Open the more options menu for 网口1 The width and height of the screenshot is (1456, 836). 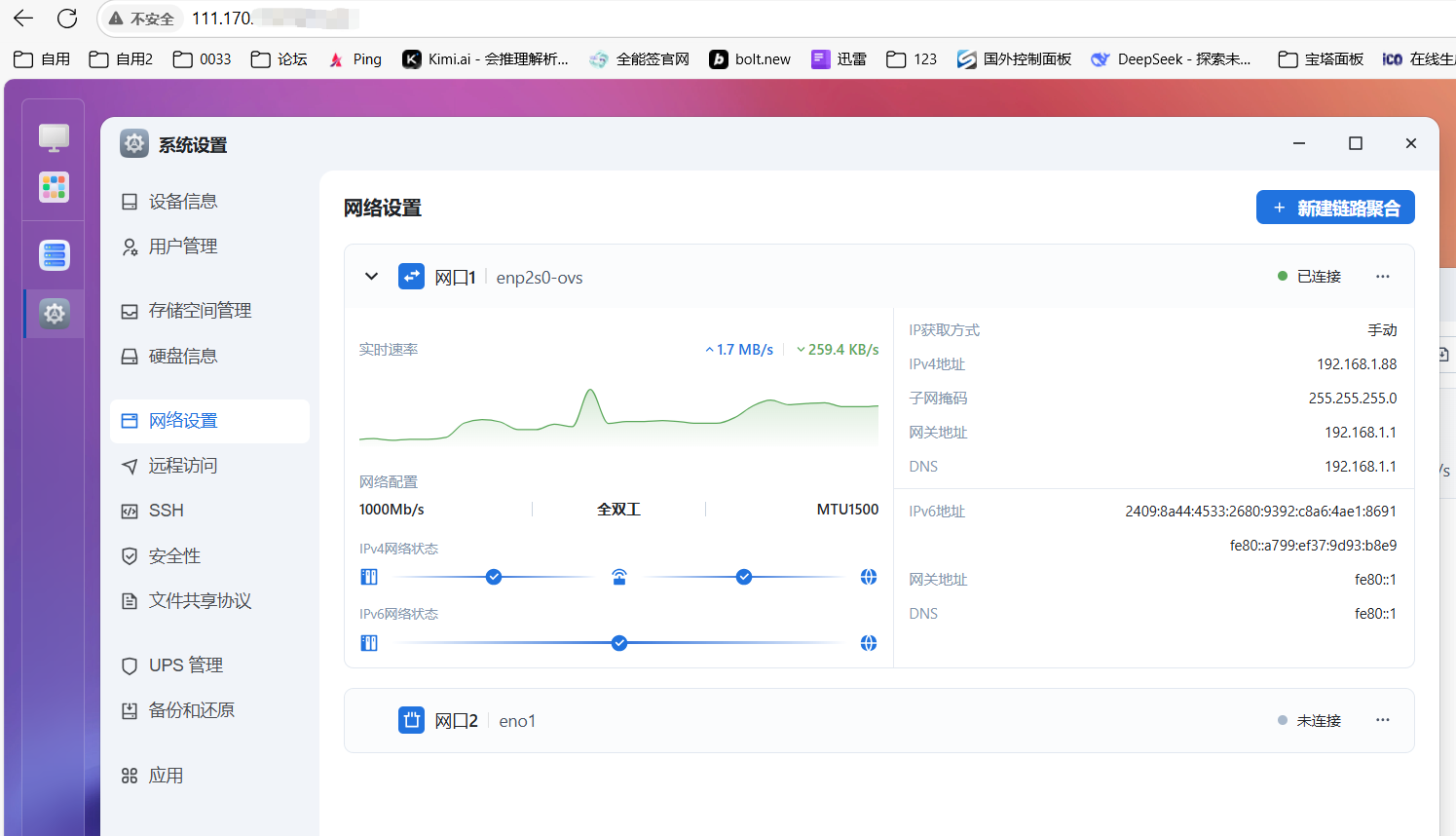1382,277
